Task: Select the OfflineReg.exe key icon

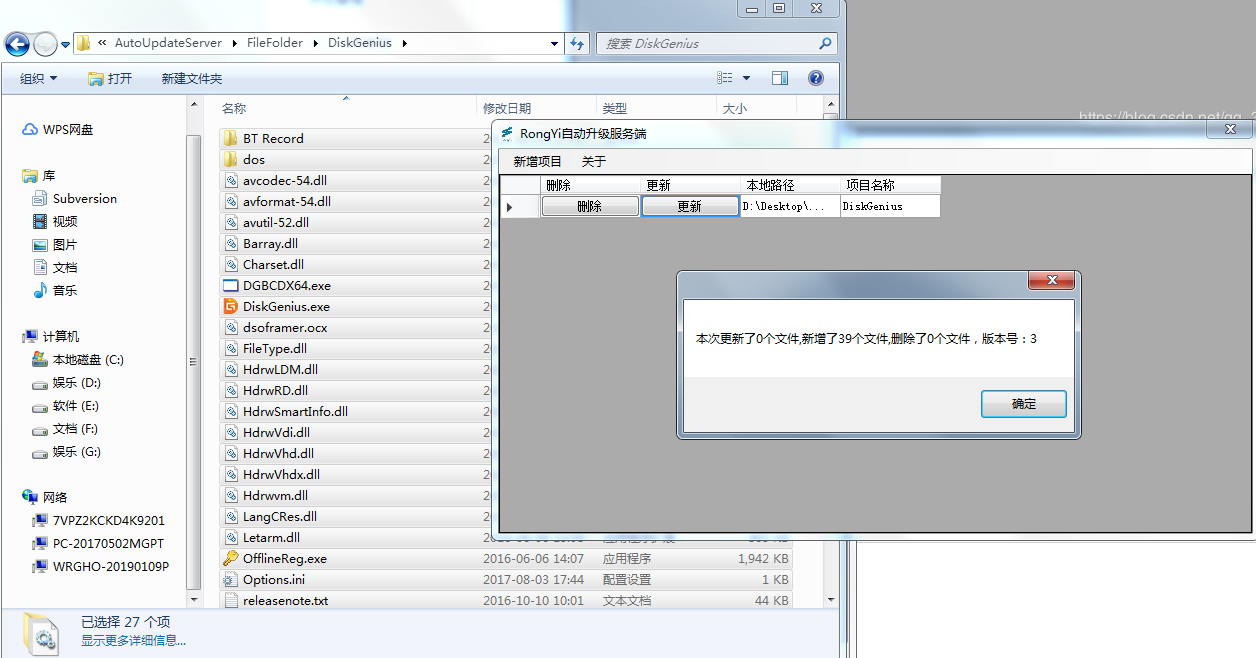Action: [x=231, y=558]
